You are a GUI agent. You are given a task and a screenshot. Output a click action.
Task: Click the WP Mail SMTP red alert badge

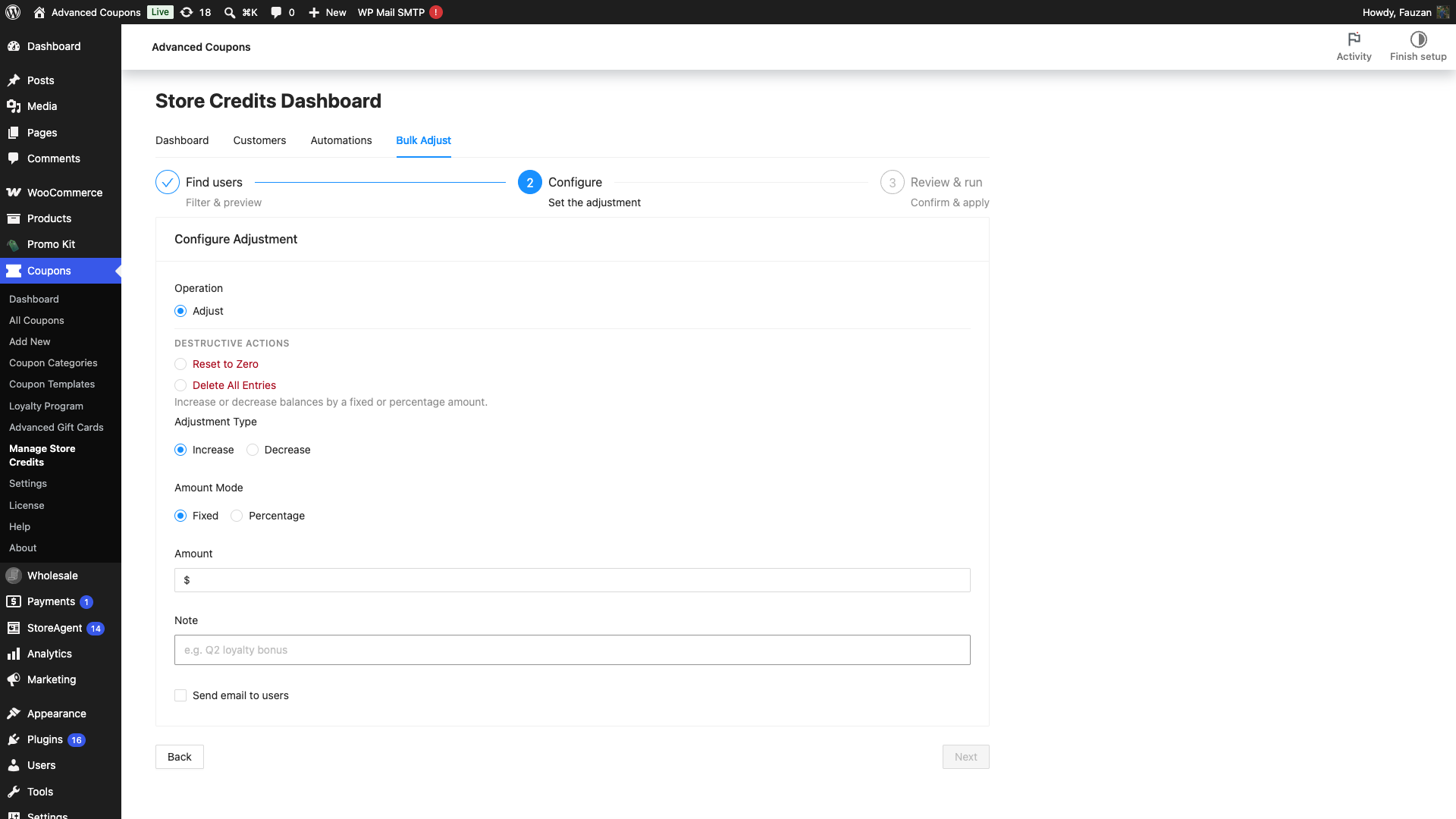click(x=436, y=12)
